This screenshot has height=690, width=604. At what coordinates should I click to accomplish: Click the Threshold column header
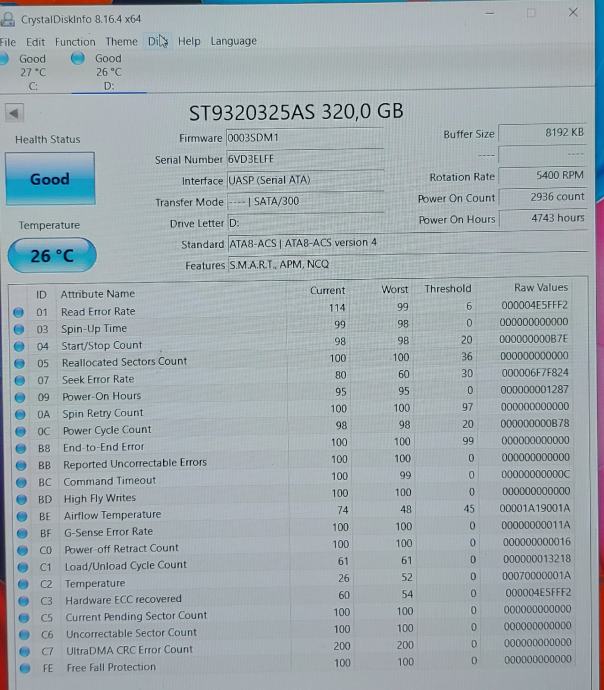[448, 289]
